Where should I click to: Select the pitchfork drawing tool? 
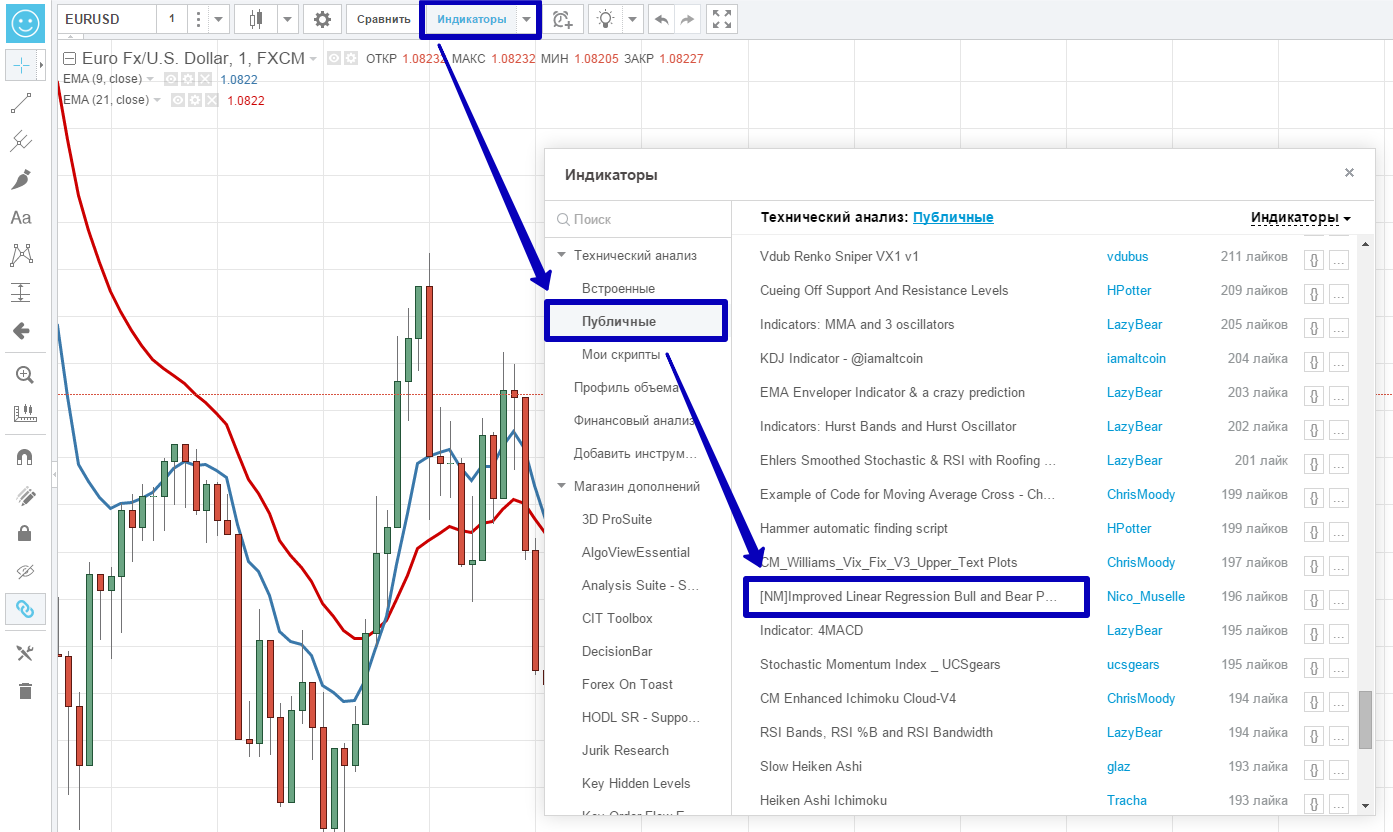[x=22, y=141]
